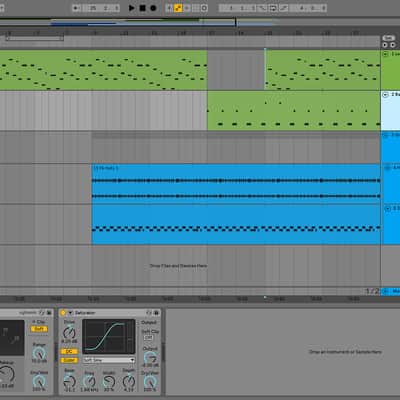
Task: Fold track 5 with its triangle
Action: (x=387, y=209)
